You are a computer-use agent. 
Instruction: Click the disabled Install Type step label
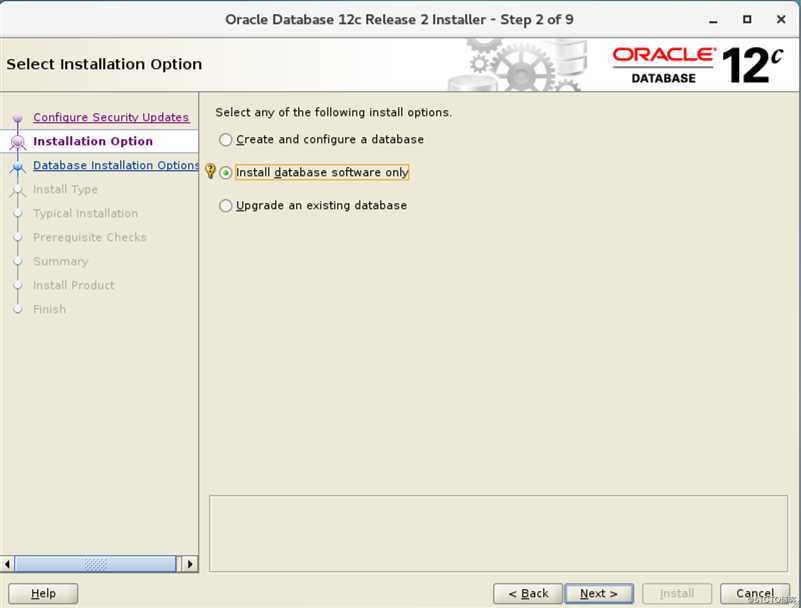point(65,189)
